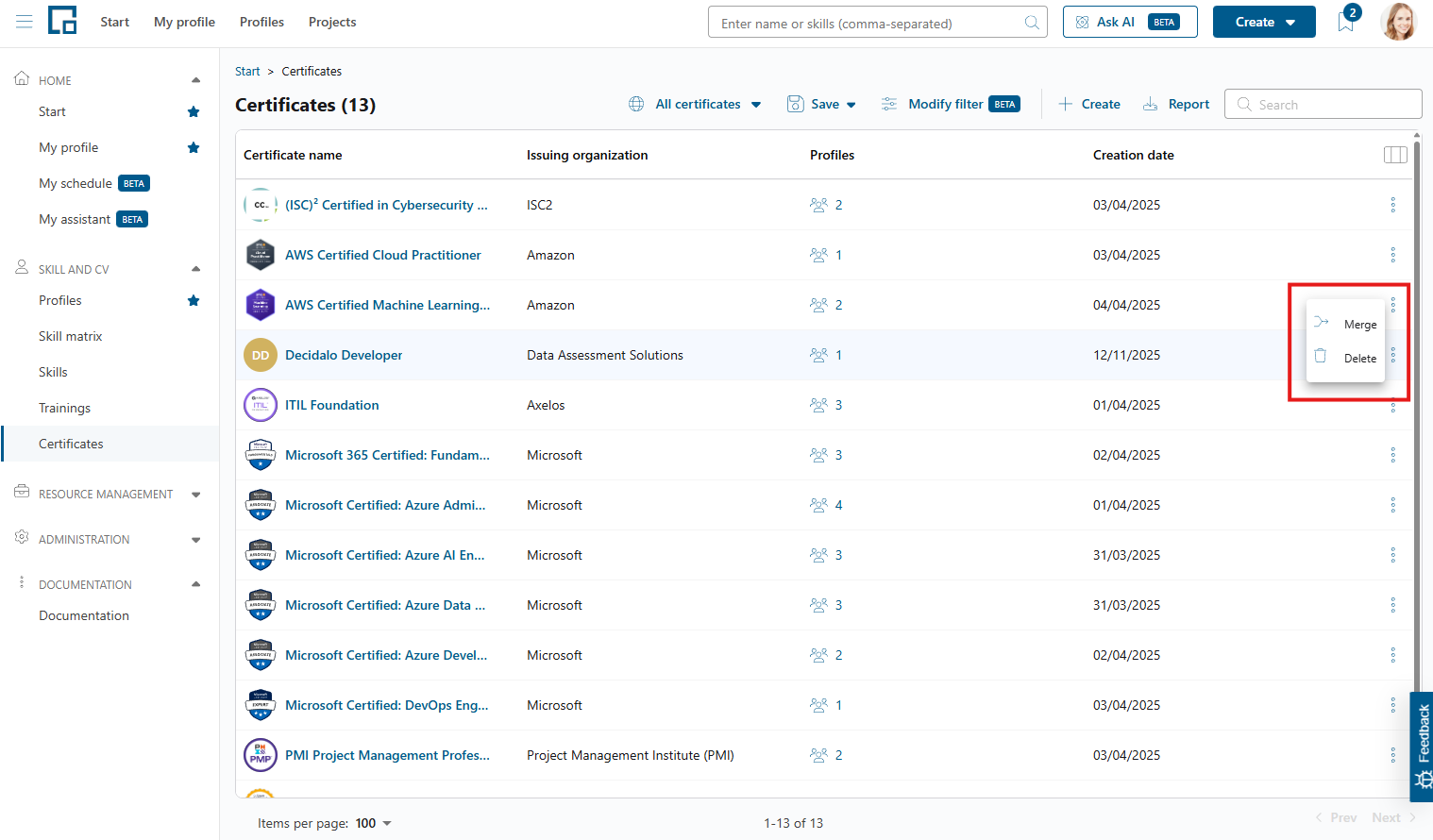Open row options for Microsoft Certified: DevOps Engineer
Image resolution: width=1433 pixels, height=840 pixels.
(1392, 705)
